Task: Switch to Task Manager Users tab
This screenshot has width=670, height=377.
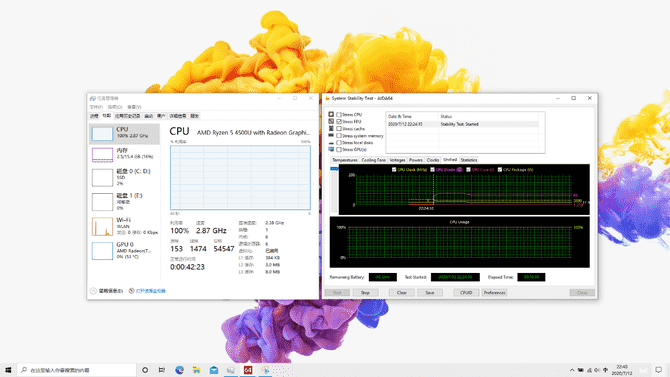Action: [161, 116]
